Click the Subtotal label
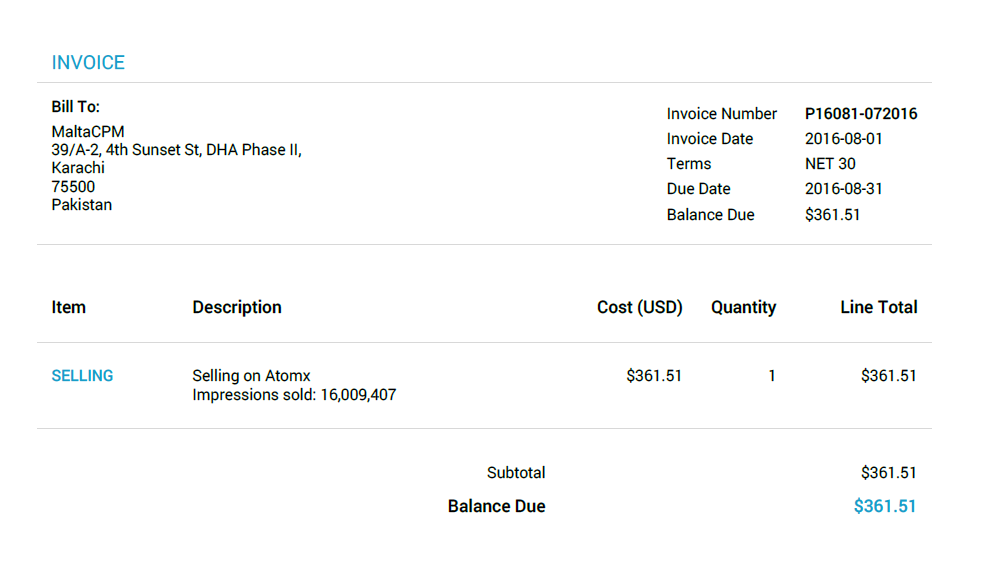Viewport: 981px width, 561px height. (516, 473)
